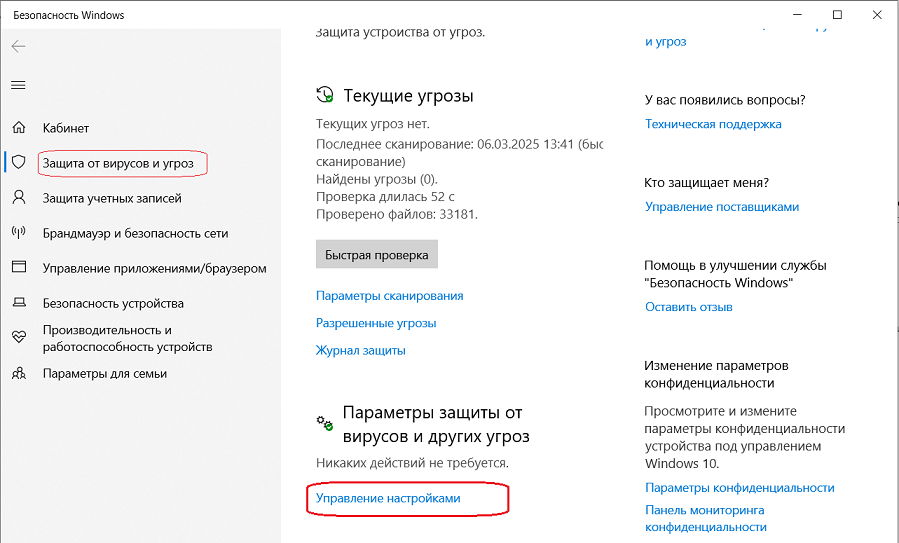
Task: Click Оставить отзыв feedback link
Action: 688,307
